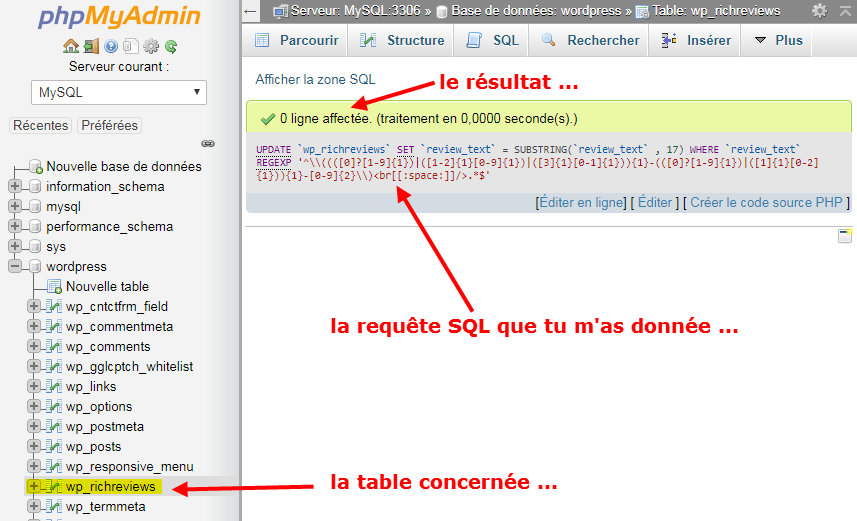Viewport: 857px width, 521px height.
Task: Click the wp_posts table icon
Action: [x=54, y=446]
